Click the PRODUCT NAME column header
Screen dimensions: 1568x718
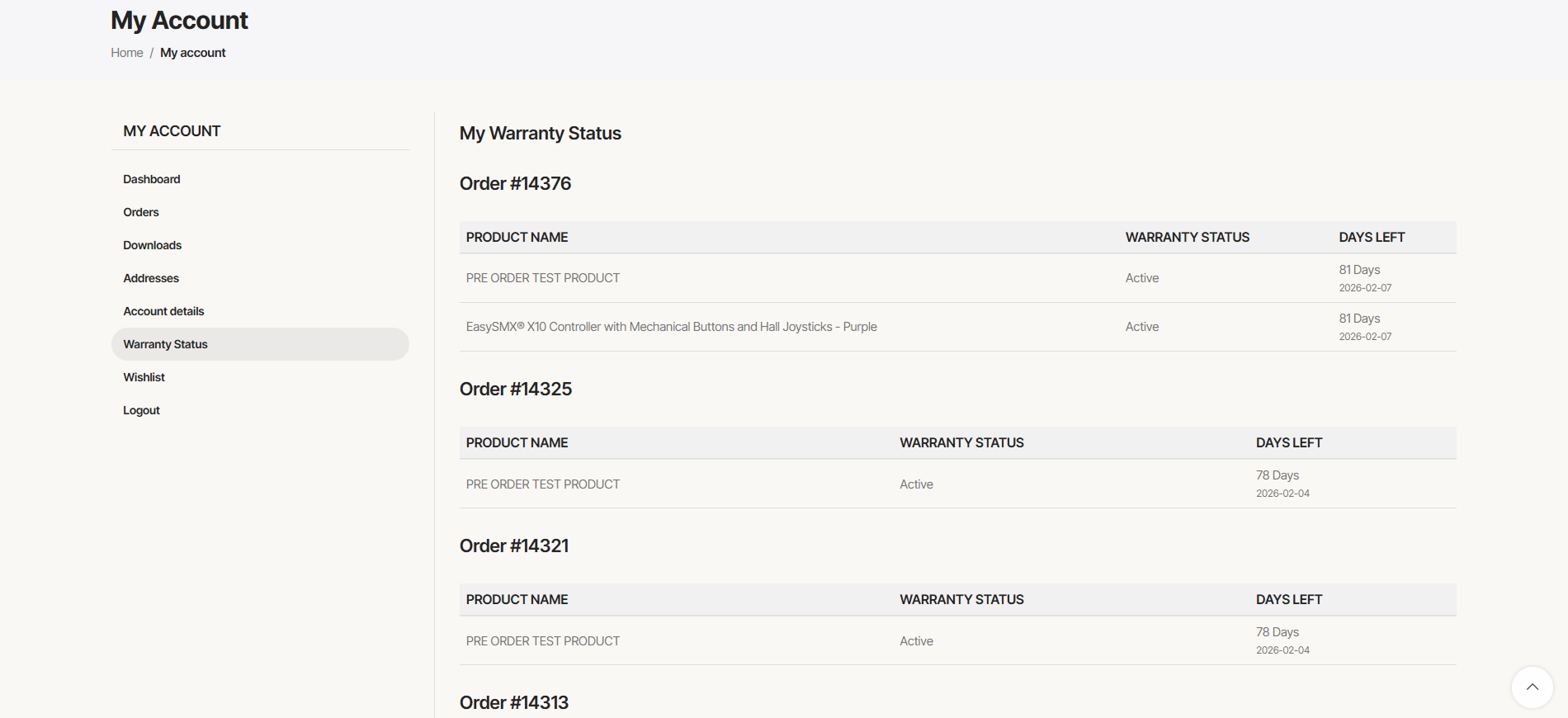(x=517, y=237)
